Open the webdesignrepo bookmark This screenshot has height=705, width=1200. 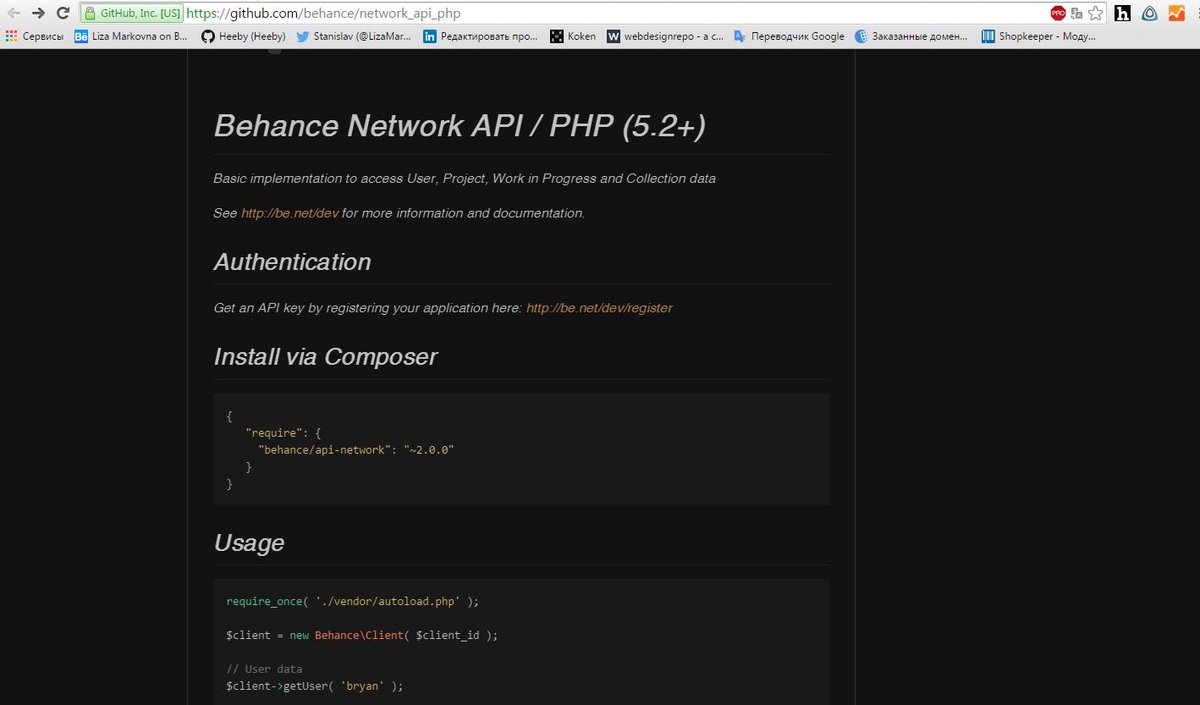pyautogui.click(x=665, y=36)
